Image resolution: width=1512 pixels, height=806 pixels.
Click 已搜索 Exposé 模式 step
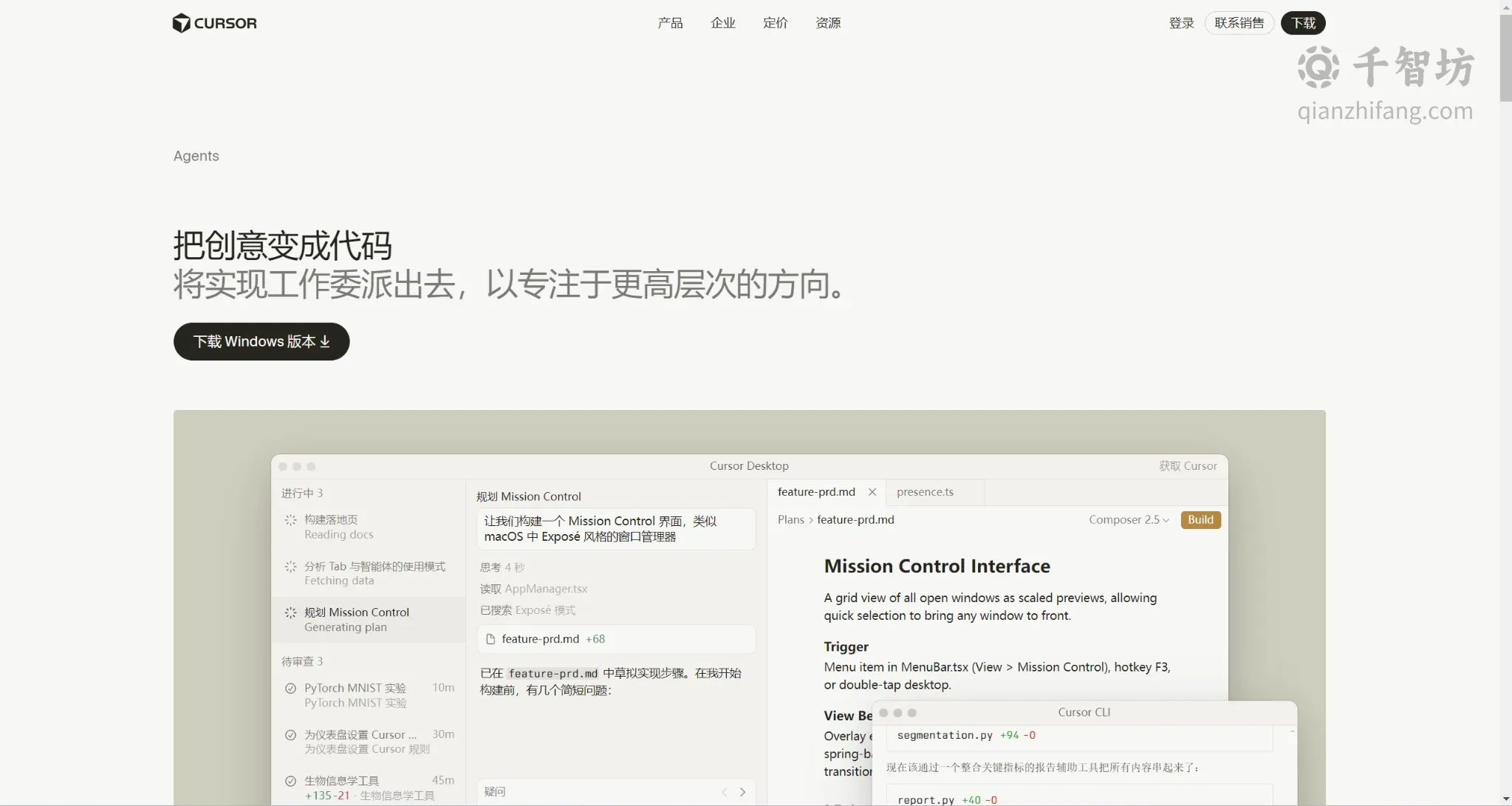[x=527, y=610]
